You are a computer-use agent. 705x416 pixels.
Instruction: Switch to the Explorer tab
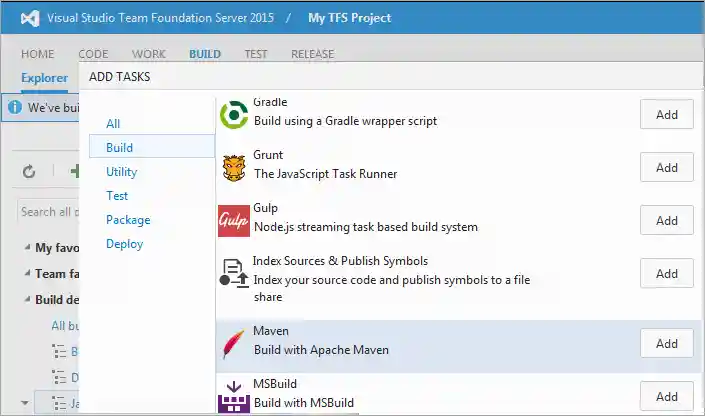45,78
